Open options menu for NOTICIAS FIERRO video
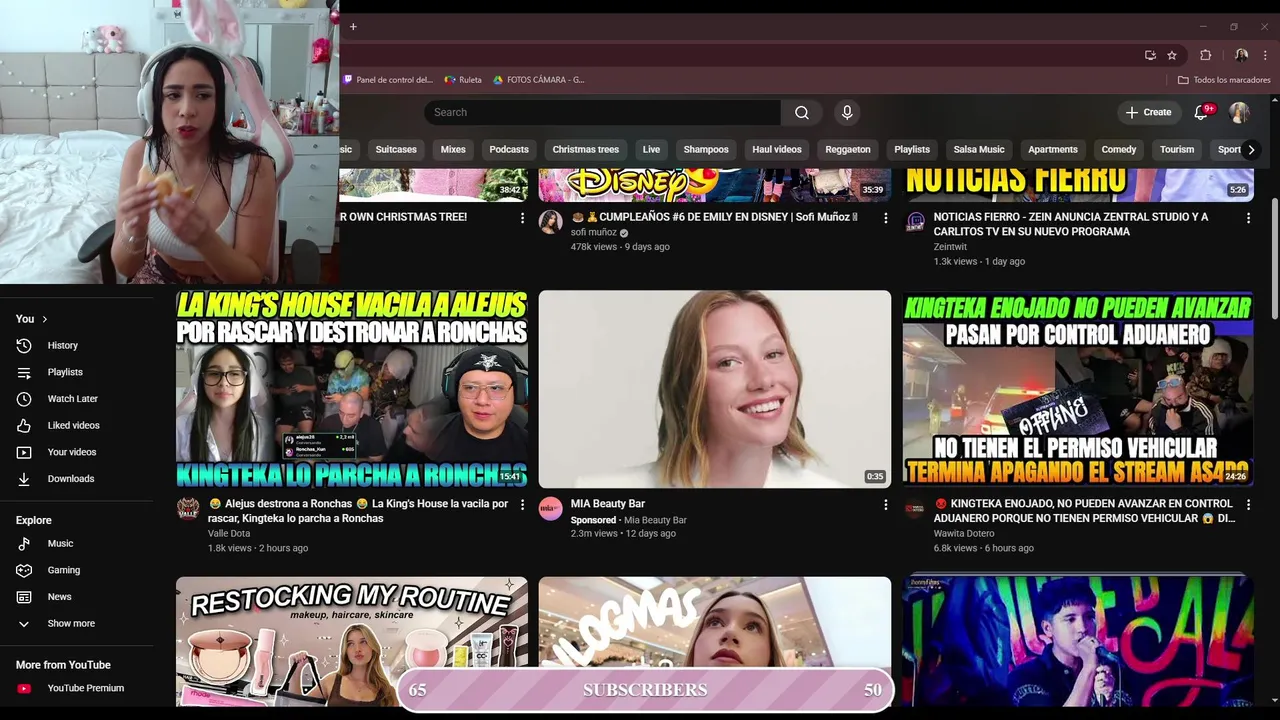Image resolution: width=1280 pixels, height=720 pixels. [x=1248, y=218]
